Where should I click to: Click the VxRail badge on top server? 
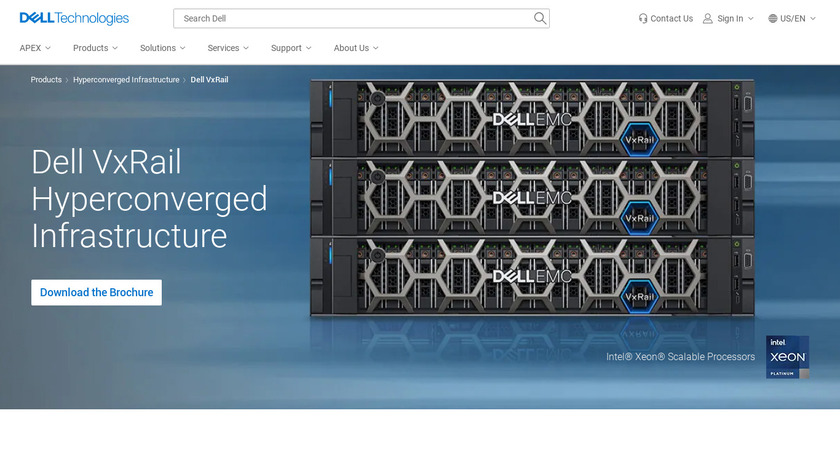pos(639,139)
